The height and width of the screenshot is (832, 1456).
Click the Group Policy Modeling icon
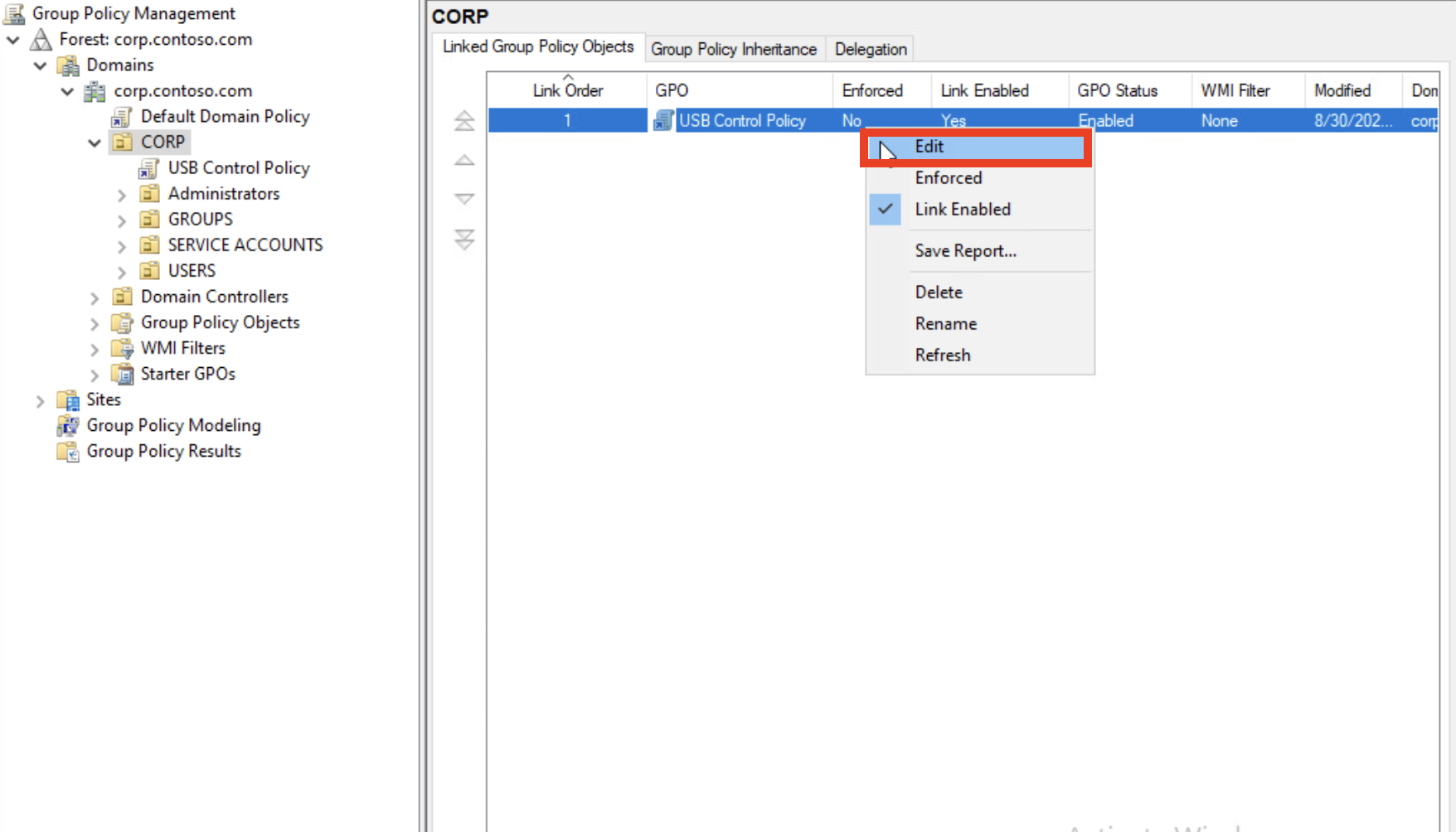point(68,426)
